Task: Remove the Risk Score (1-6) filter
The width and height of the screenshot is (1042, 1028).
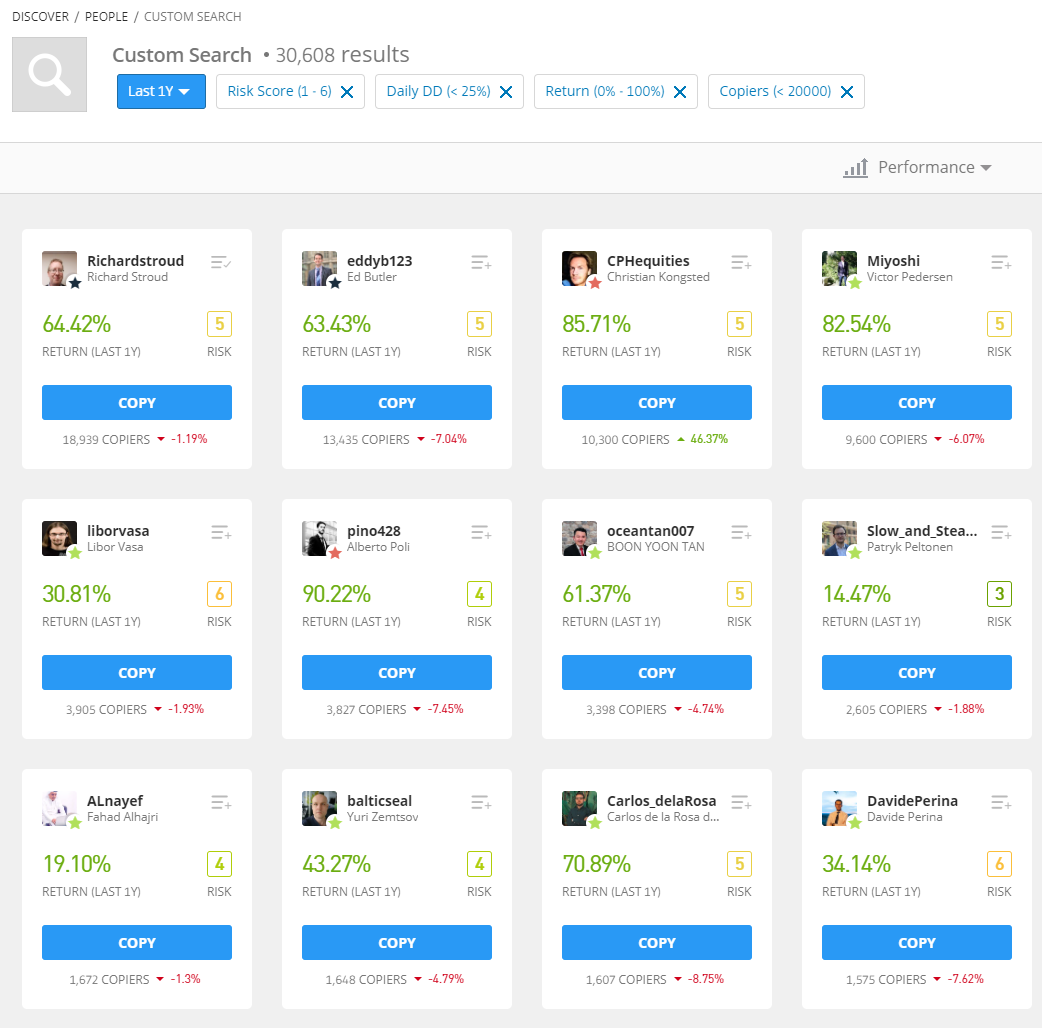Action: tap(347, 91)
